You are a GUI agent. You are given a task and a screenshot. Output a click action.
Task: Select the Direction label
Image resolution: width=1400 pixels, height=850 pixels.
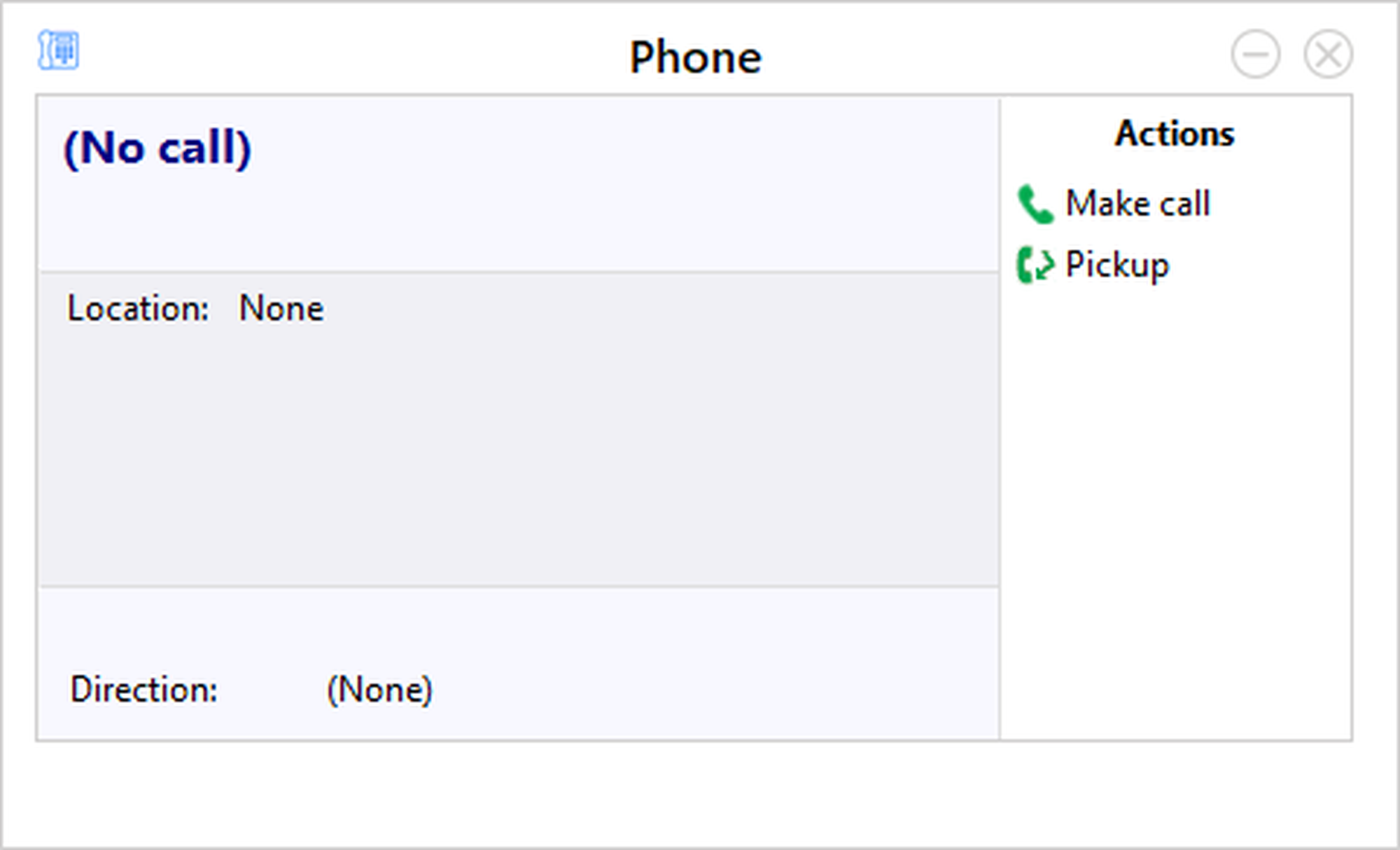[143, 690]
